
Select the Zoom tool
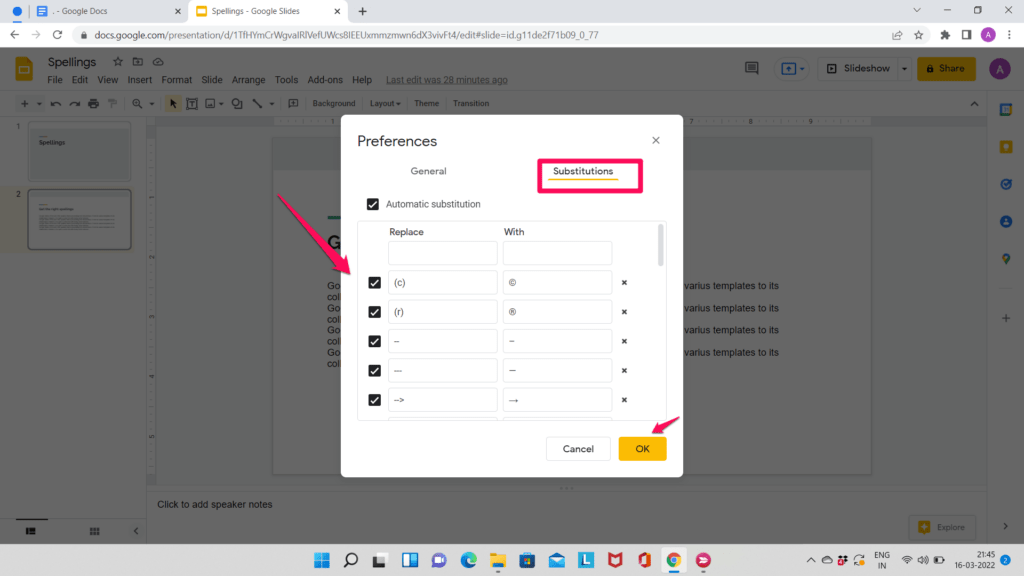pyautogui.click(x=137, y=103)
